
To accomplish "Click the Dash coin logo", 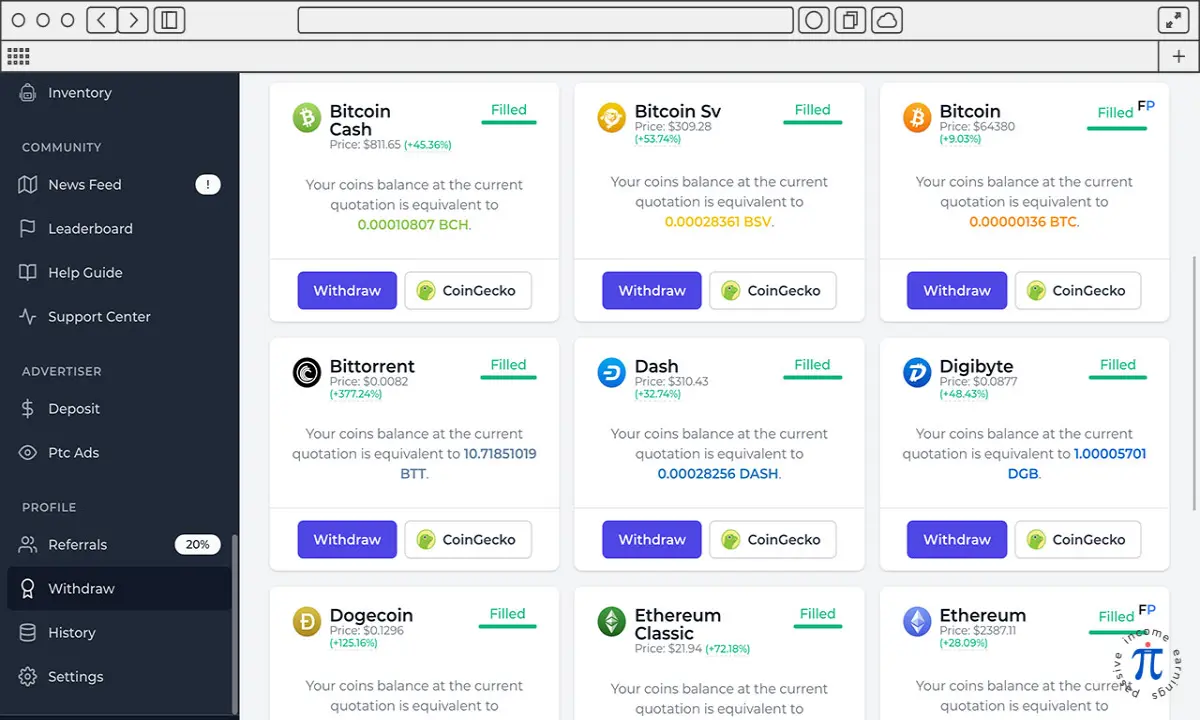I will 612,372.
